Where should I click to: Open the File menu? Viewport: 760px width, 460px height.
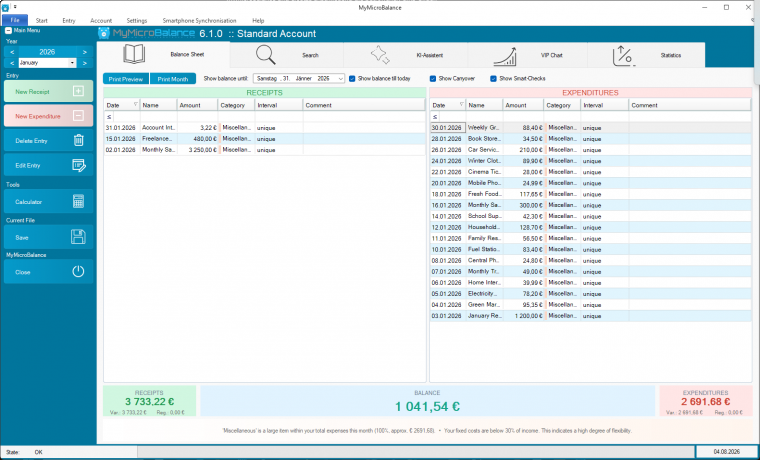[x=15, y=20]
